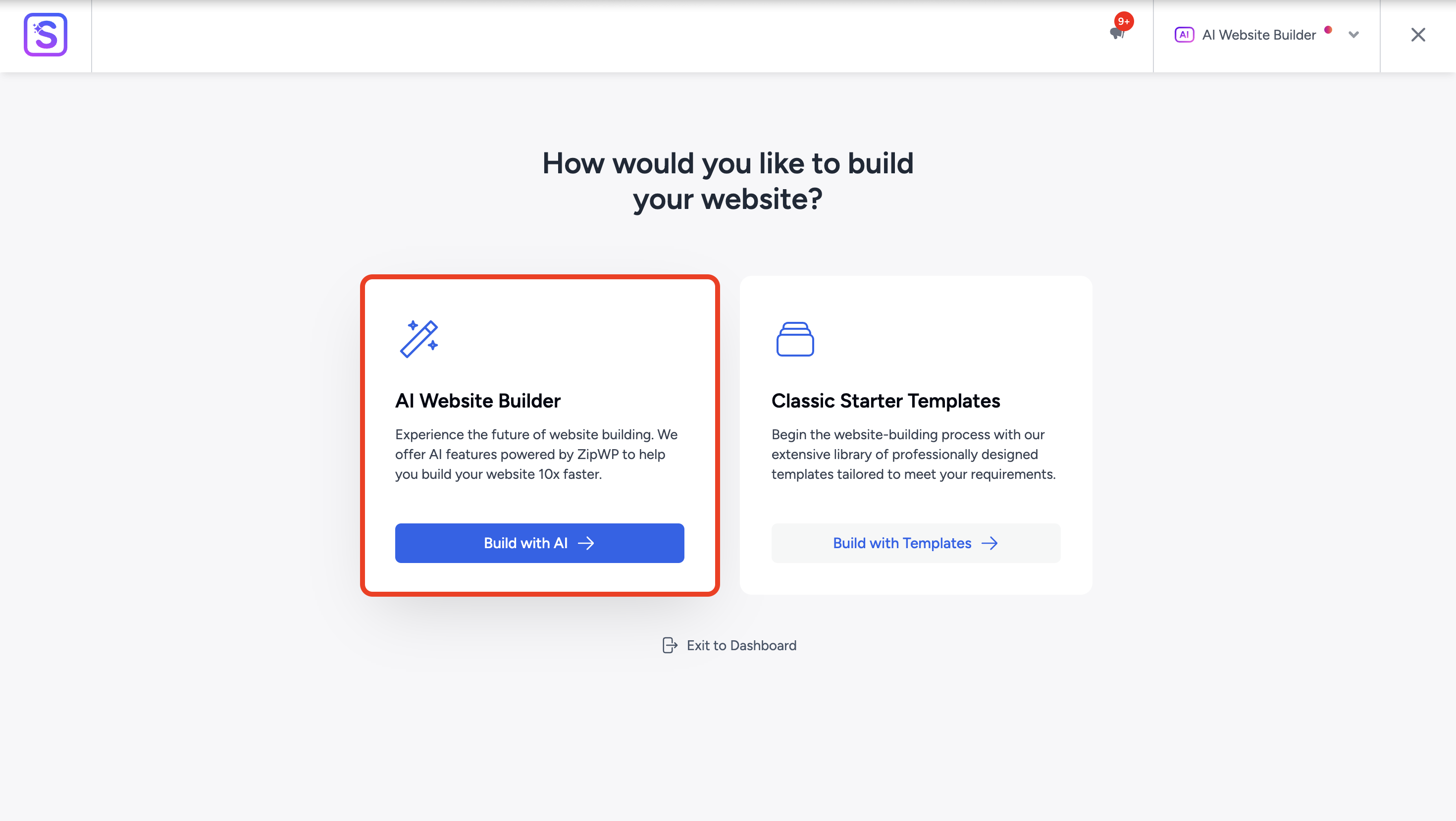Click the exit door icon beside Exit to Dashboard
Image resolution: width=1456 pixels, height=821 pixels.
tap(669, 645)
